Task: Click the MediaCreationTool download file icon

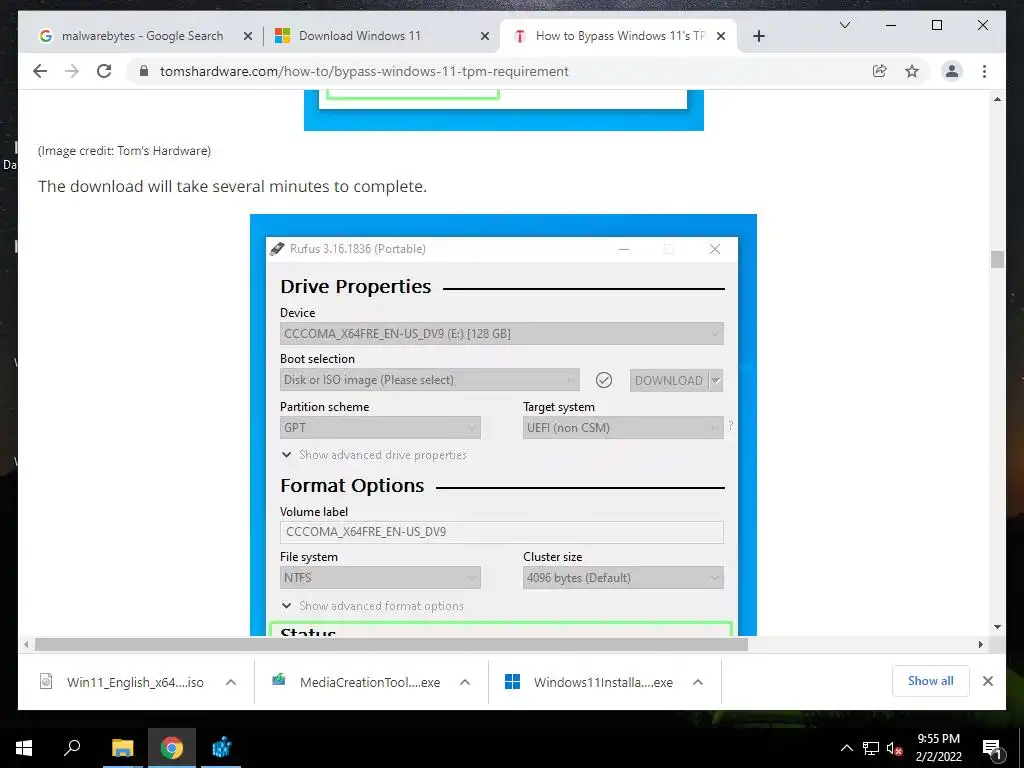Action: [x=279, y=680]
